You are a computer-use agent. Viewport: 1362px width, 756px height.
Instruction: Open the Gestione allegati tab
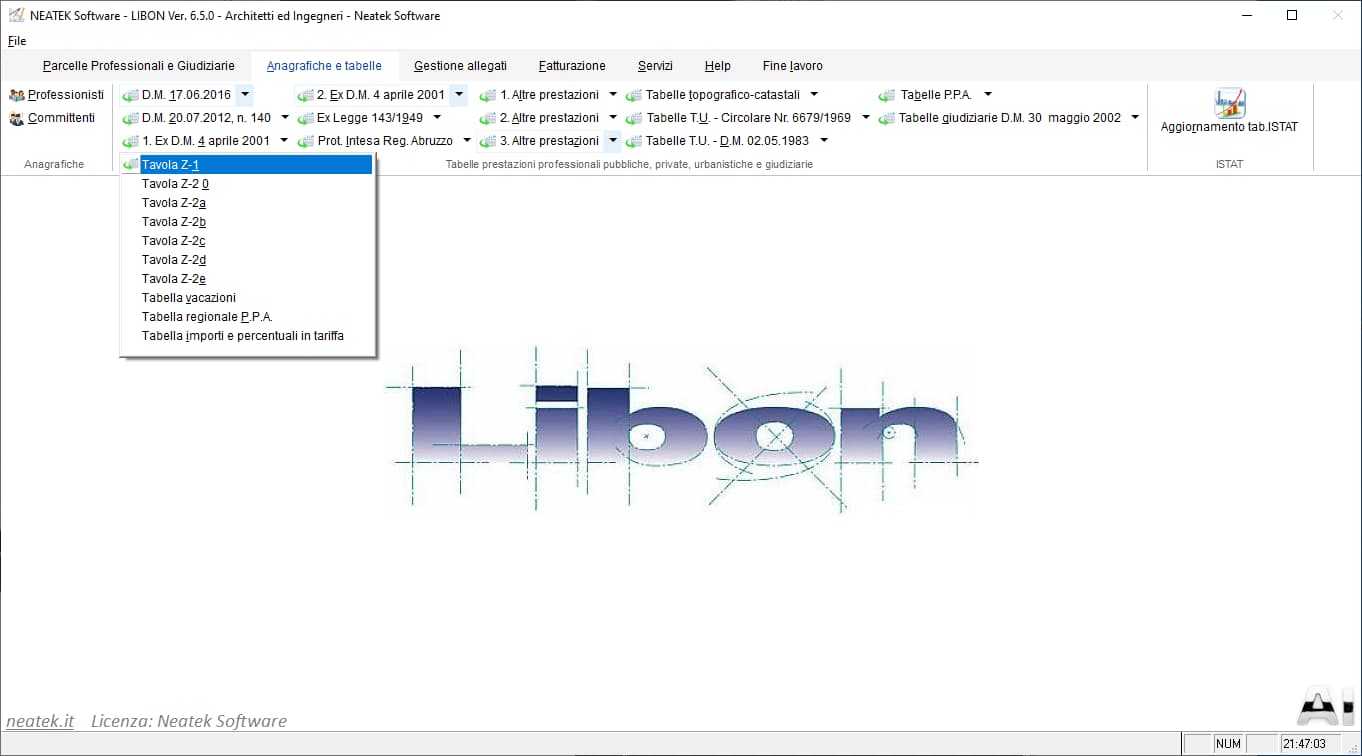point(460,66)
